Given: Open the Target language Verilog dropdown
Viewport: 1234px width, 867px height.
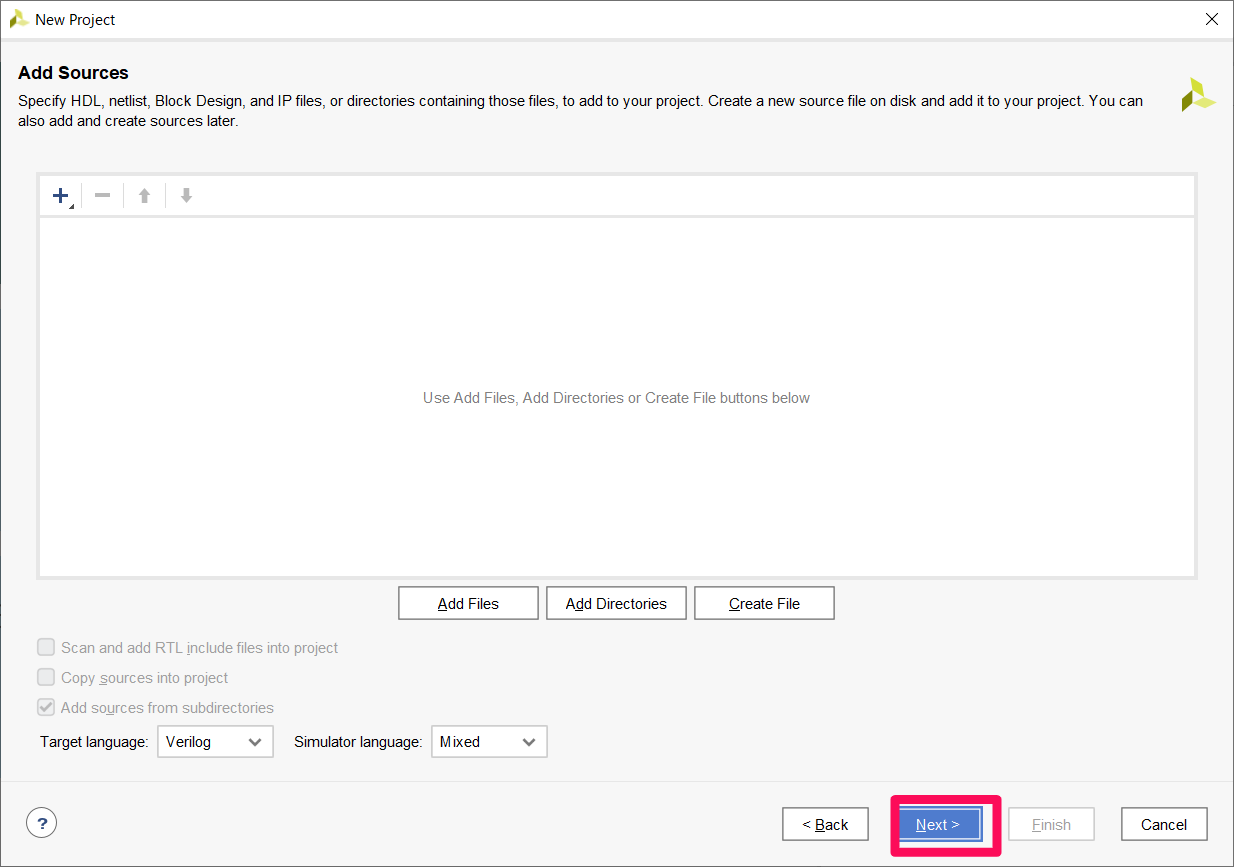Looking at the screenshot, I should [x=215, y=742].
